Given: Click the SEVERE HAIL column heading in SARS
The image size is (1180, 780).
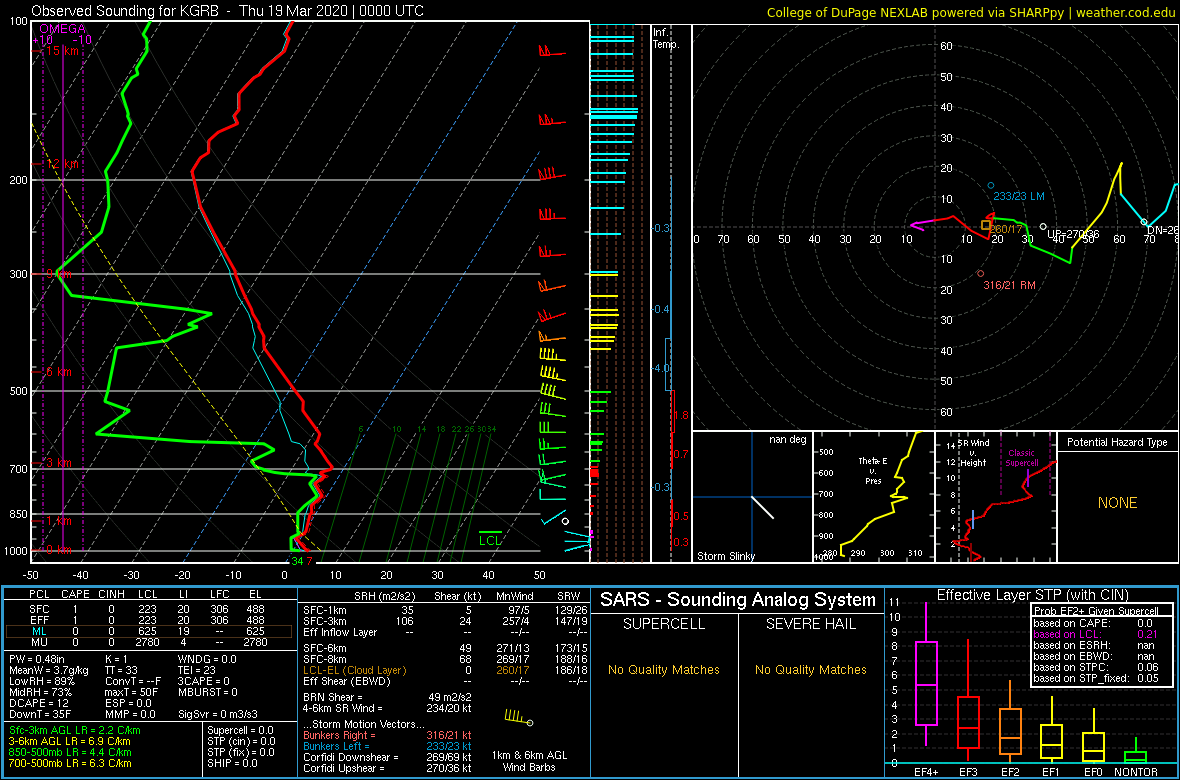Looking at the screenshot, I should tap(811, 624).
